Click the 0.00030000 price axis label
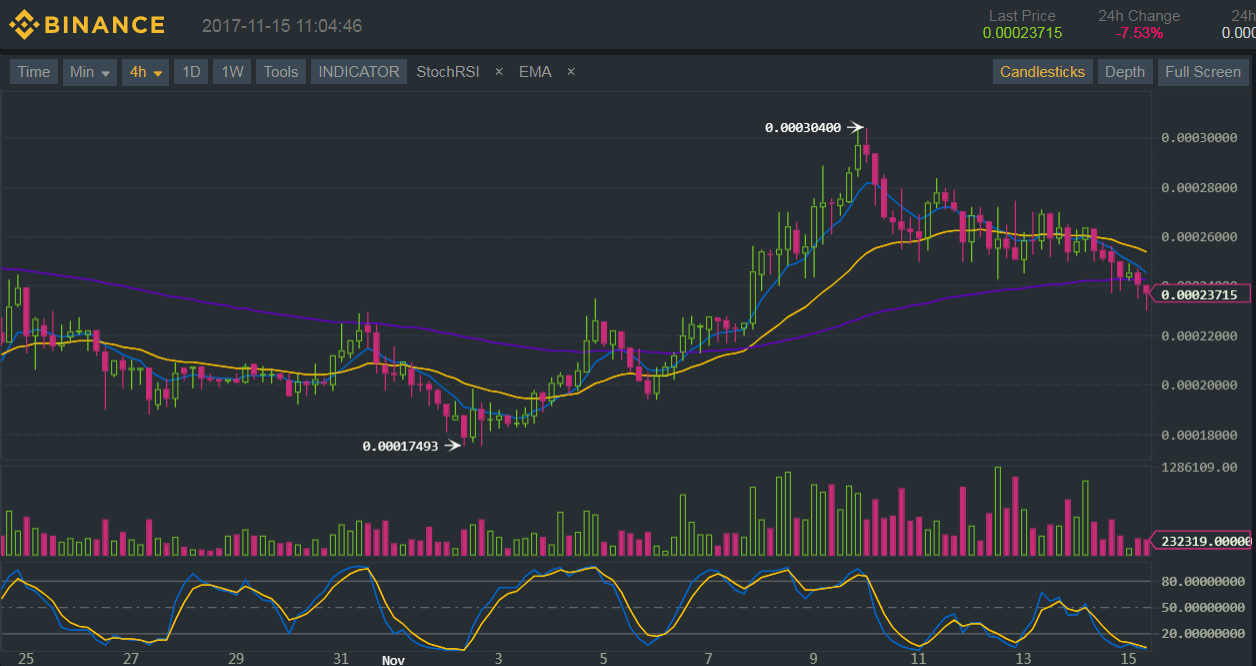 (x=1199, y=138)
